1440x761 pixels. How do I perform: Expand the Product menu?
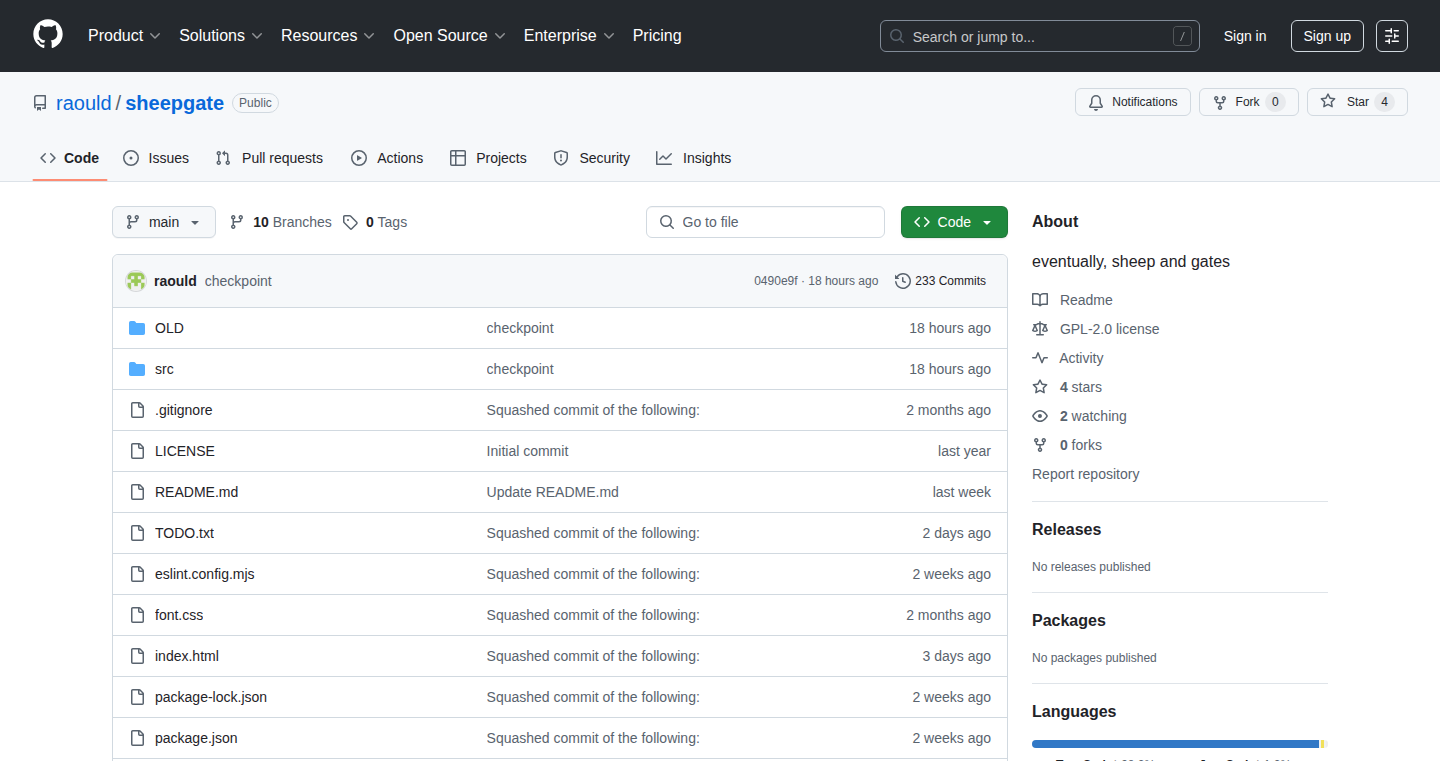pyautogui.click(x=124, y=35)
